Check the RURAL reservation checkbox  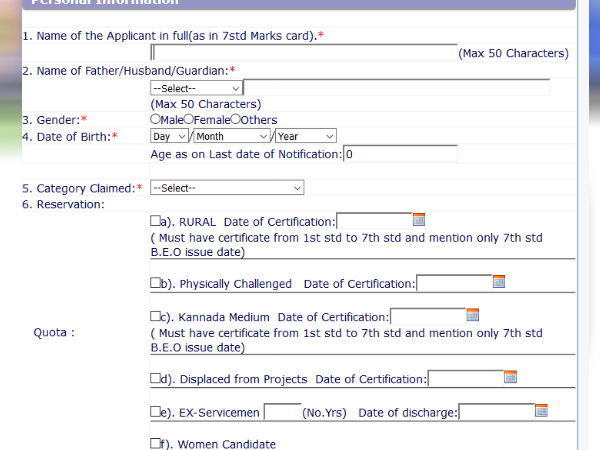(155, 220)
